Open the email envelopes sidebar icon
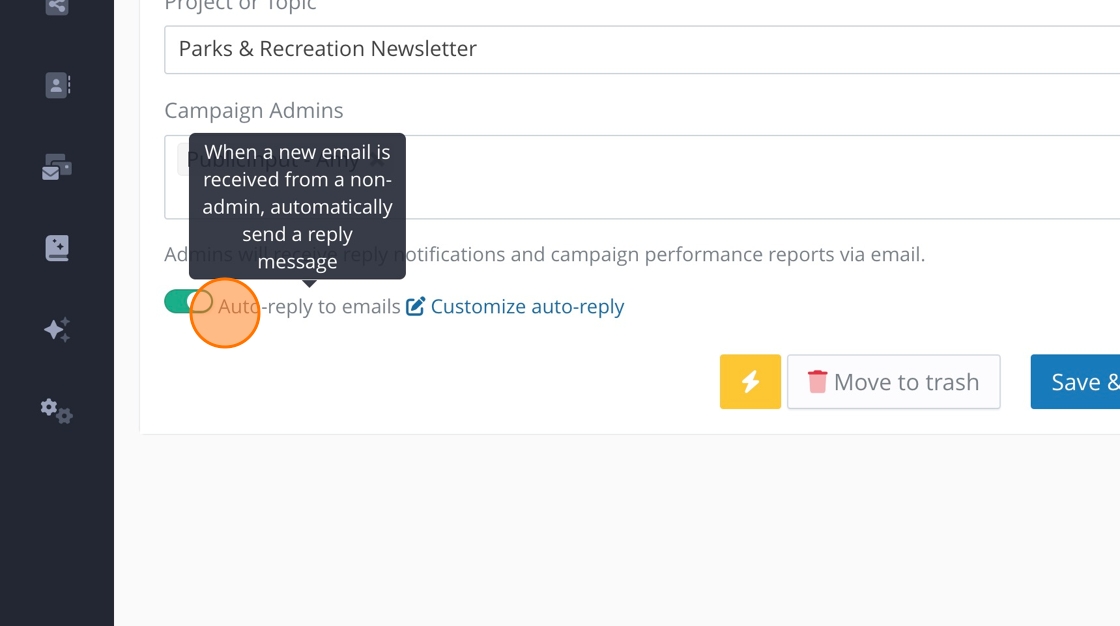1120x626 pixels. [x=57, y=167]
